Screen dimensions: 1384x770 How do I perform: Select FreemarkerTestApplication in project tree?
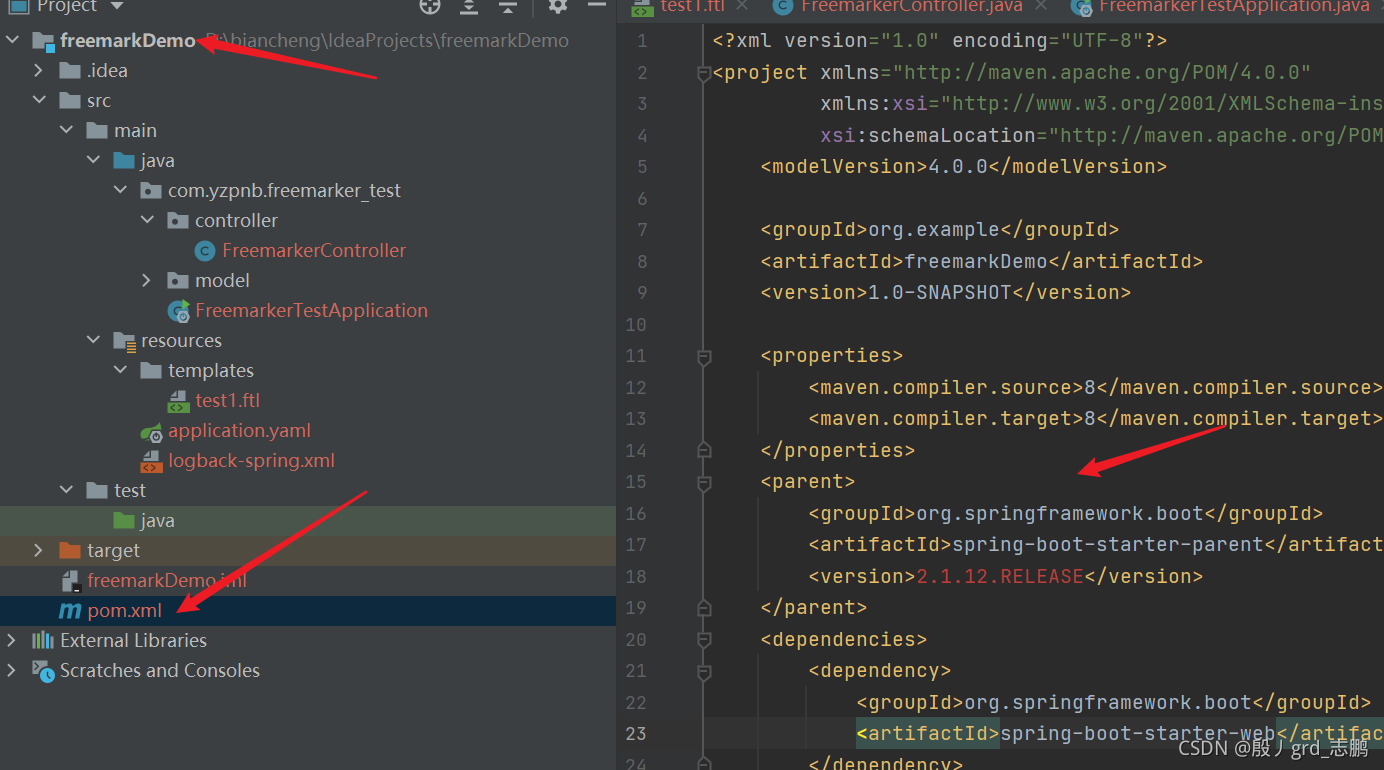[x=311, y=311]
